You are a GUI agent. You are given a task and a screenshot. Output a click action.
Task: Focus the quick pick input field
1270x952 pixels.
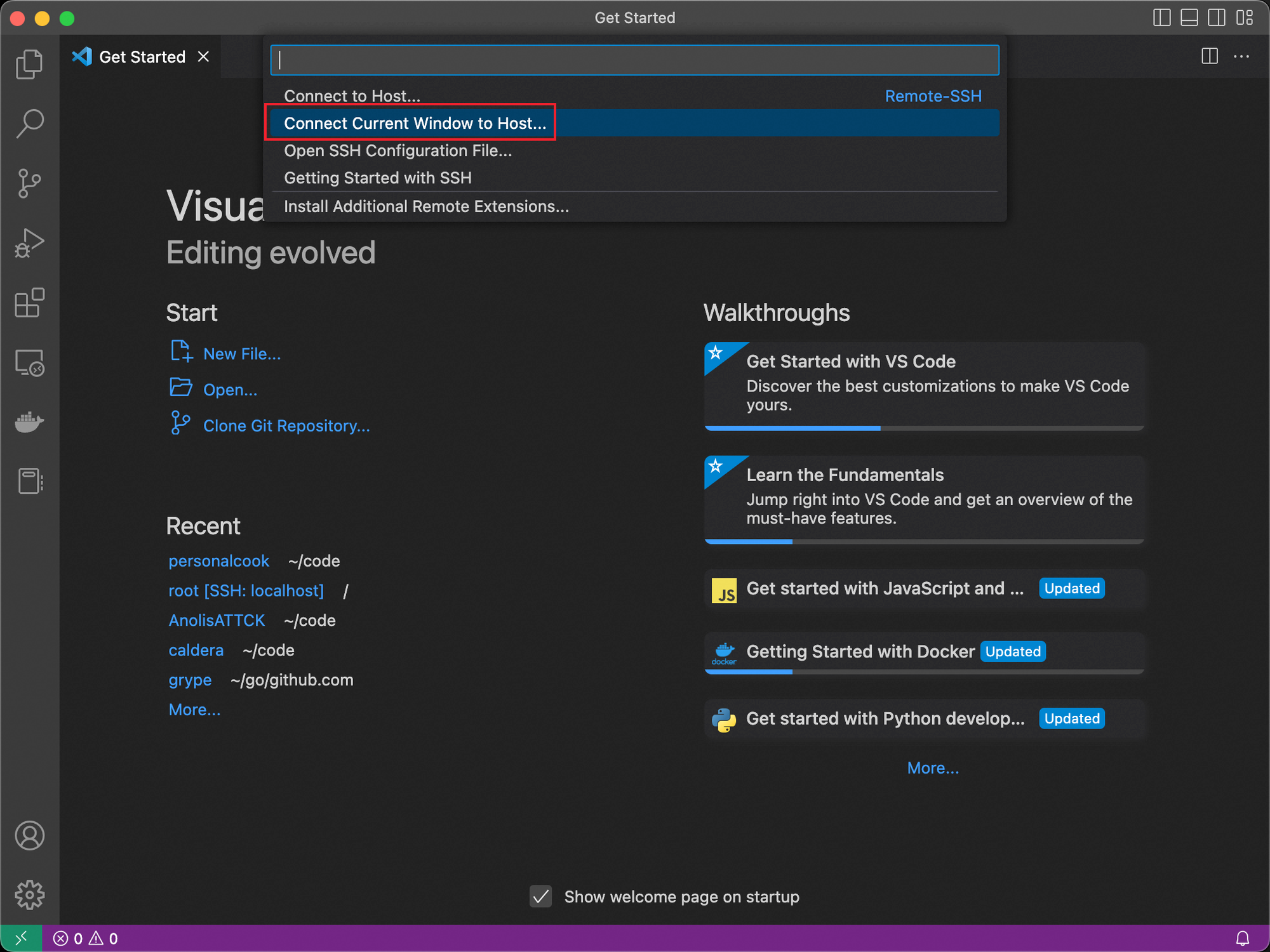point(634,60)
